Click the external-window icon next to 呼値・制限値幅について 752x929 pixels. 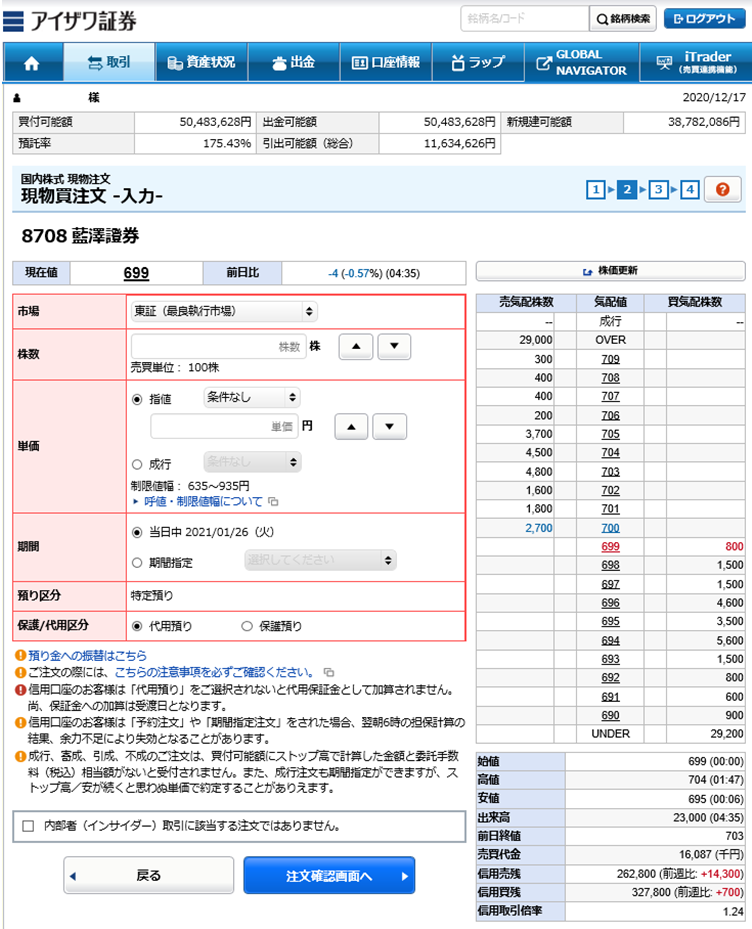point(273,501)
